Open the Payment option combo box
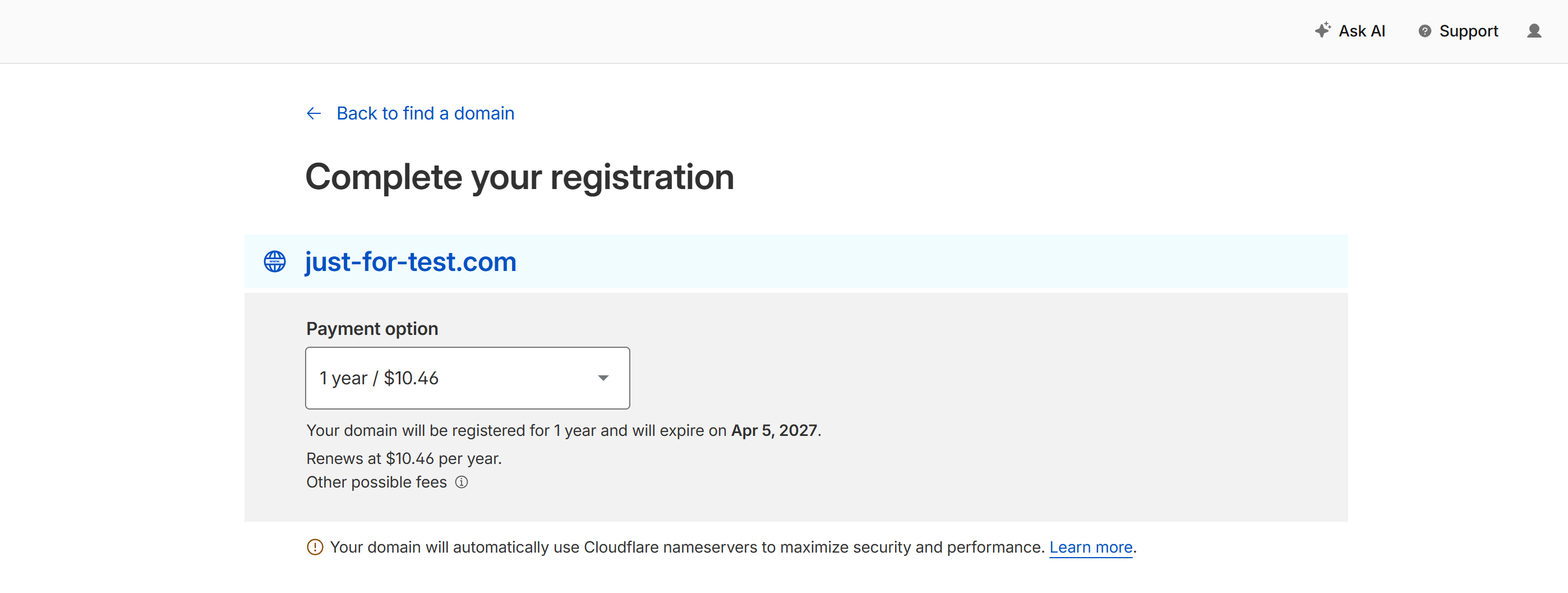 click(x=467, y=378)
